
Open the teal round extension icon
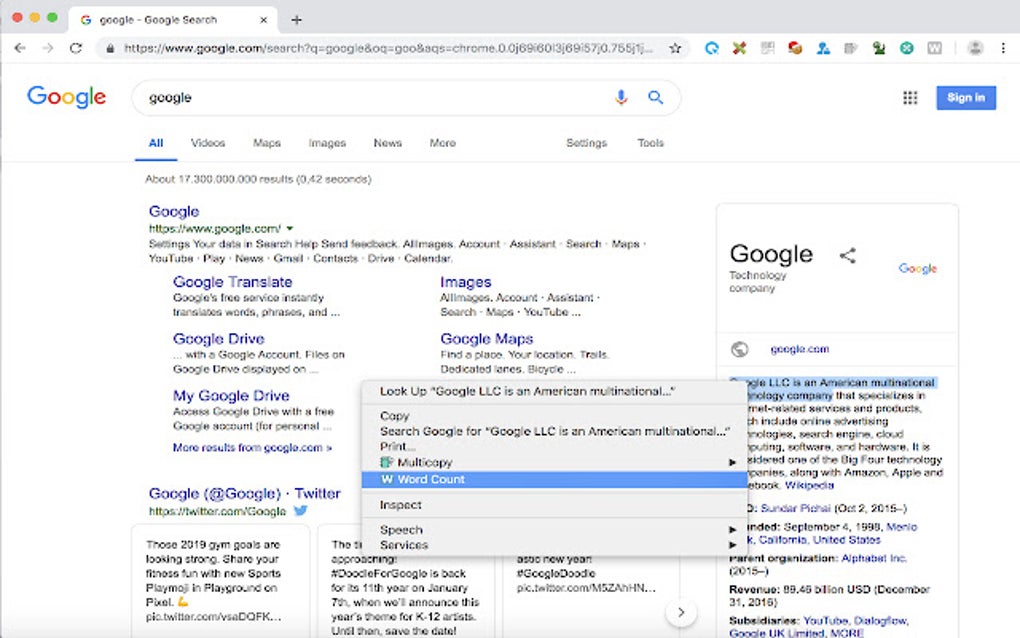point(907,48)
